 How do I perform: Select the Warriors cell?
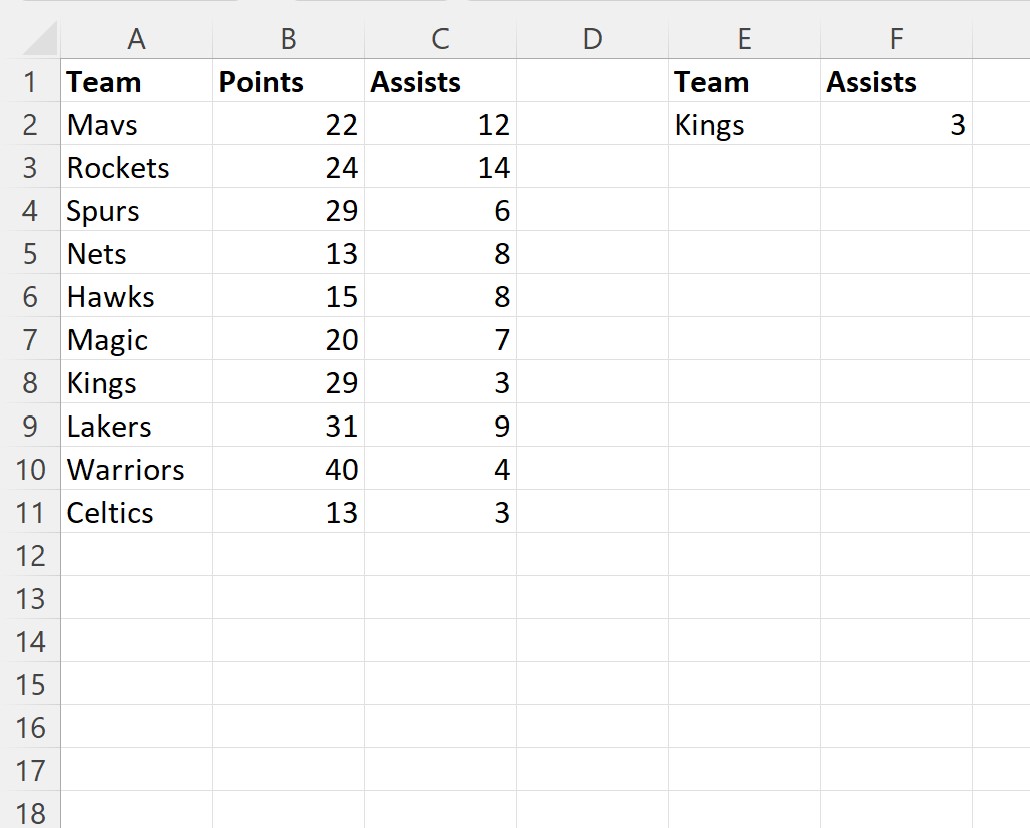pyautogui.click(x=136, y=469)
